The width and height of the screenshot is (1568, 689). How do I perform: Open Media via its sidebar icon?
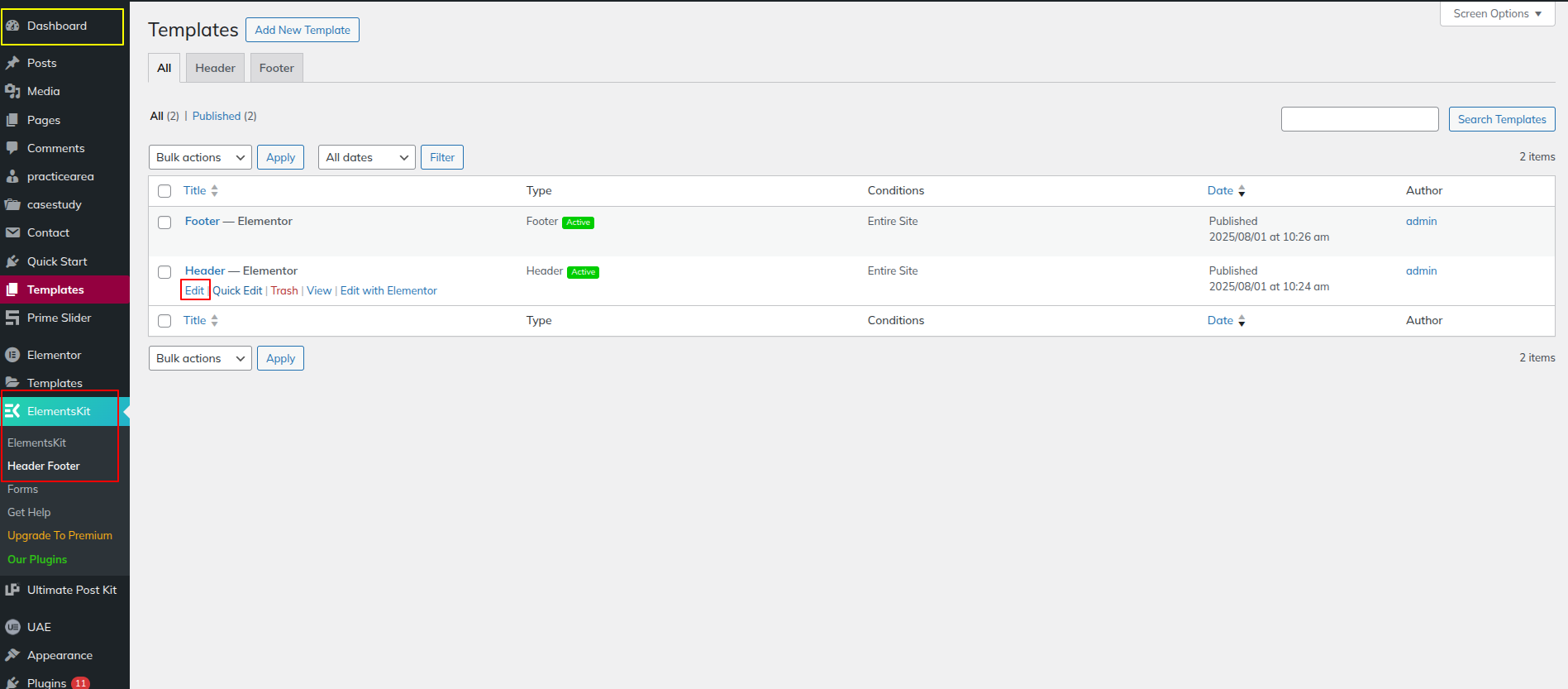[12, 91]
